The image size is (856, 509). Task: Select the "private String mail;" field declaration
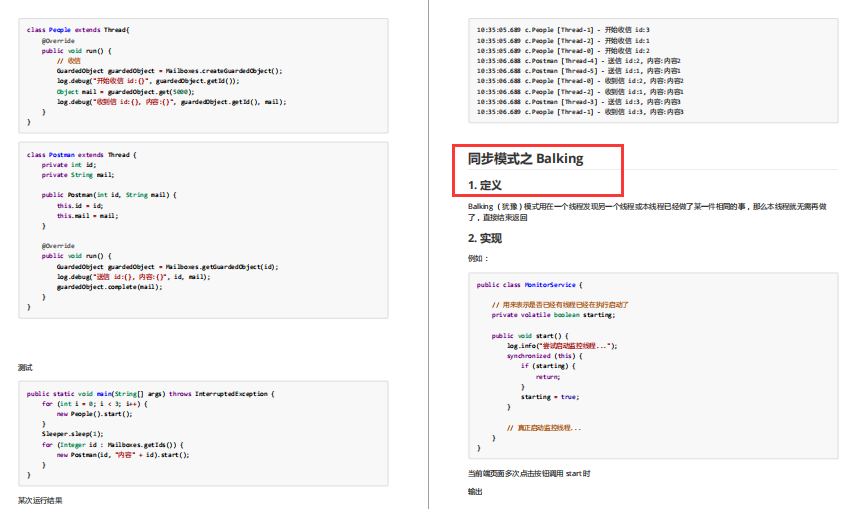pos(78,175)
